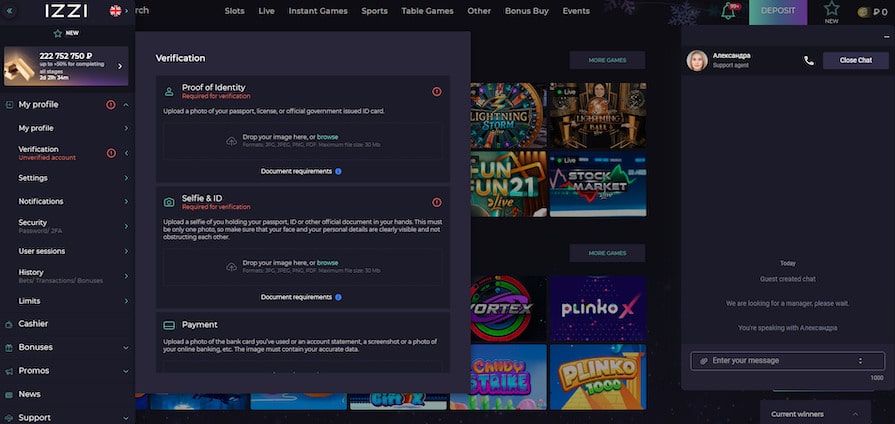The image size is (895, 424).
Task: Click the phone call icon in chat
Action: coord(808,60)
